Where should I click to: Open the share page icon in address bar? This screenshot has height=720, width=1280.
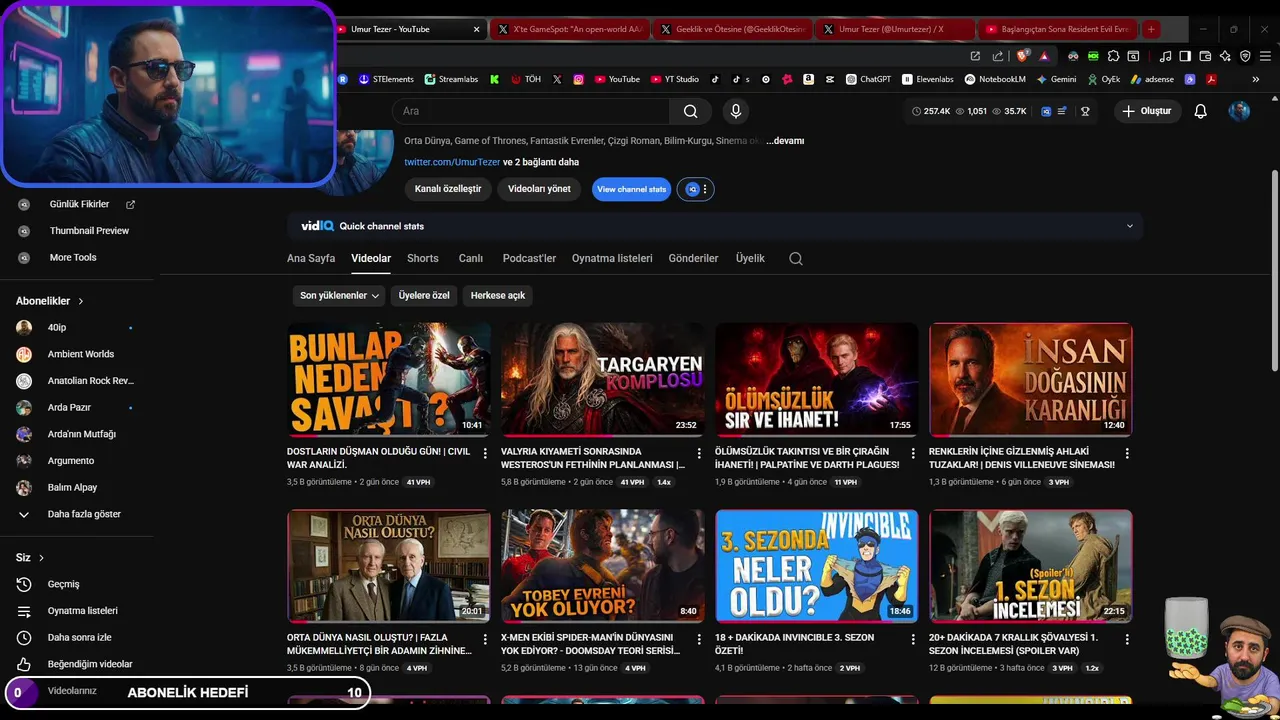click(998, 56)
